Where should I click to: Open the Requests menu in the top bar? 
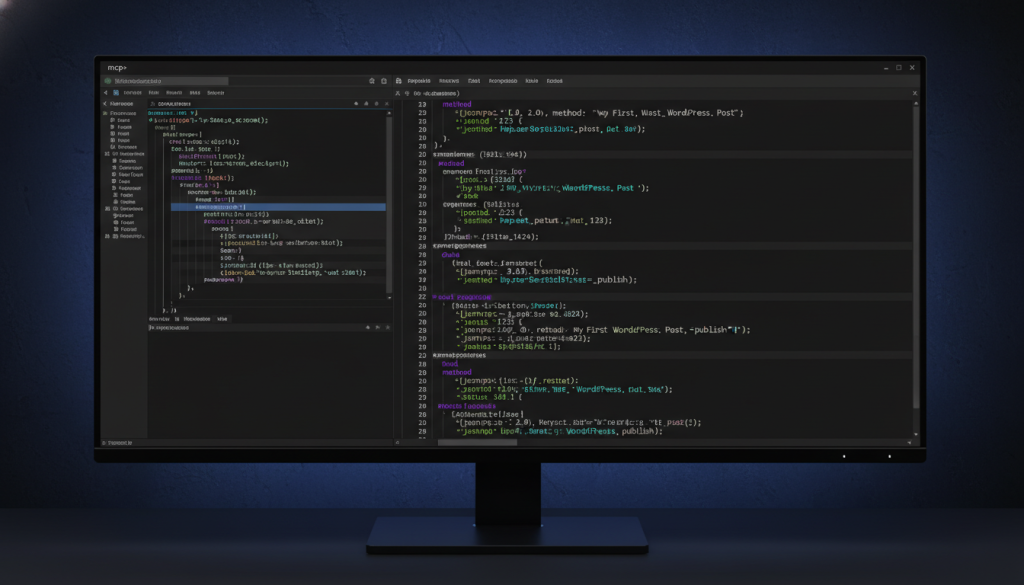(x=420, y=81)
